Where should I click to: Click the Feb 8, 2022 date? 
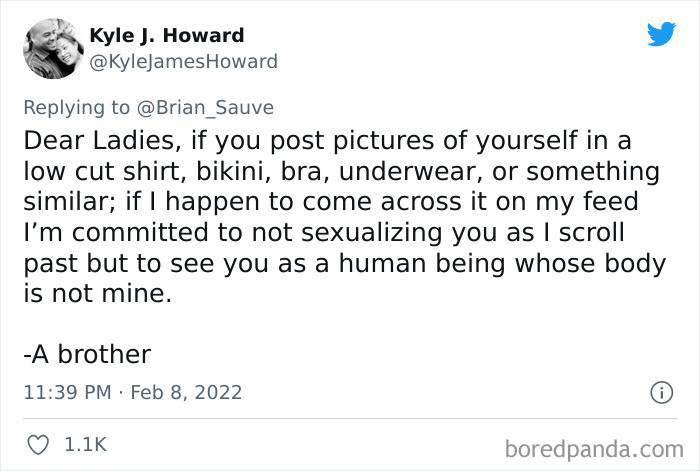point(184,392)
